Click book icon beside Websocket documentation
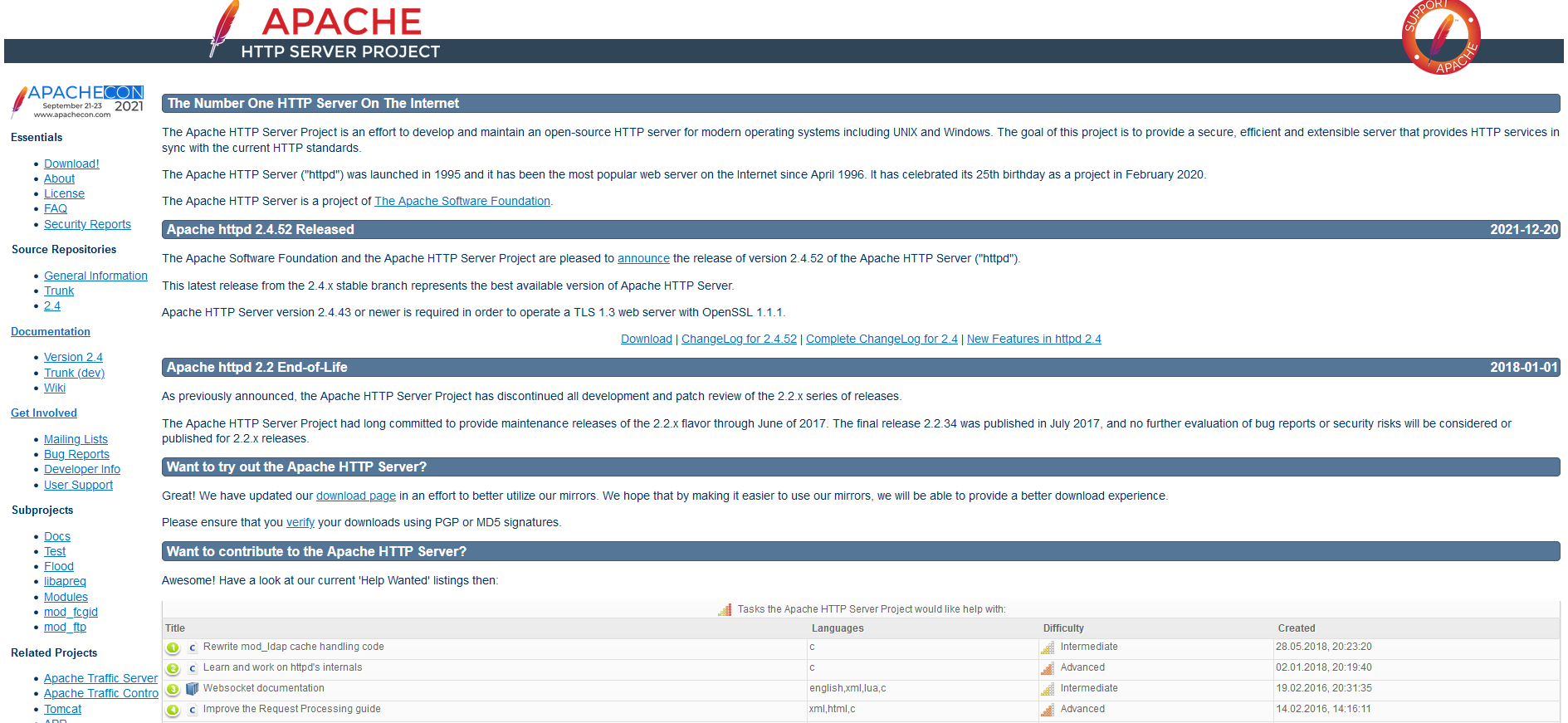This screenshot has width=1568, height=723. (193, 689)
